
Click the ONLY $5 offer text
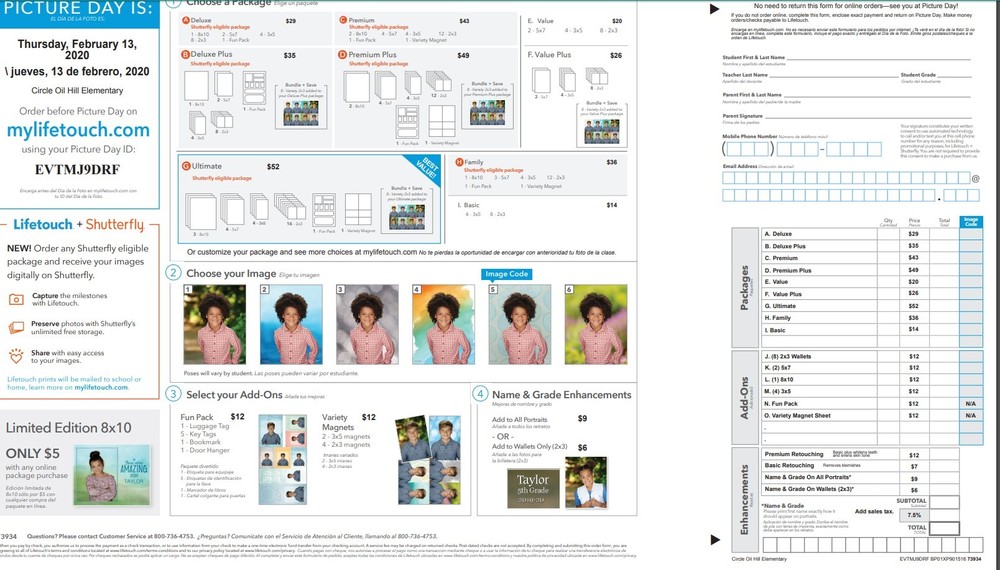pyautogui.click(x=33, y=453)
